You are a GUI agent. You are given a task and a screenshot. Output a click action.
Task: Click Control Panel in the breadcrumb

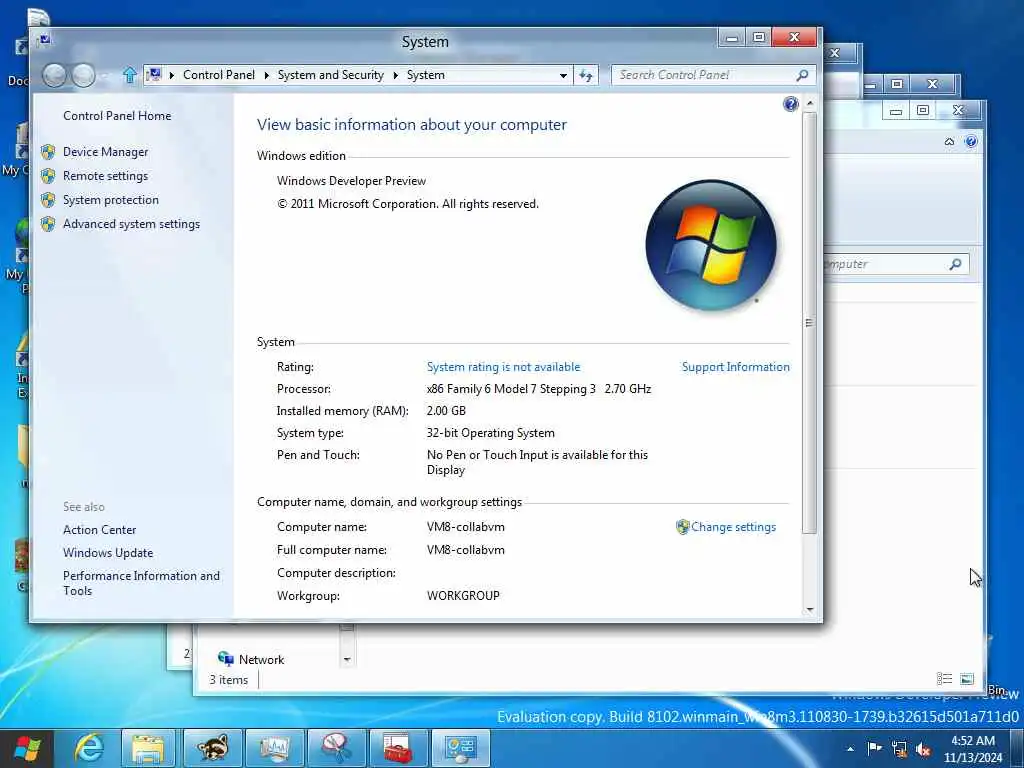click(x=219, y=75)
